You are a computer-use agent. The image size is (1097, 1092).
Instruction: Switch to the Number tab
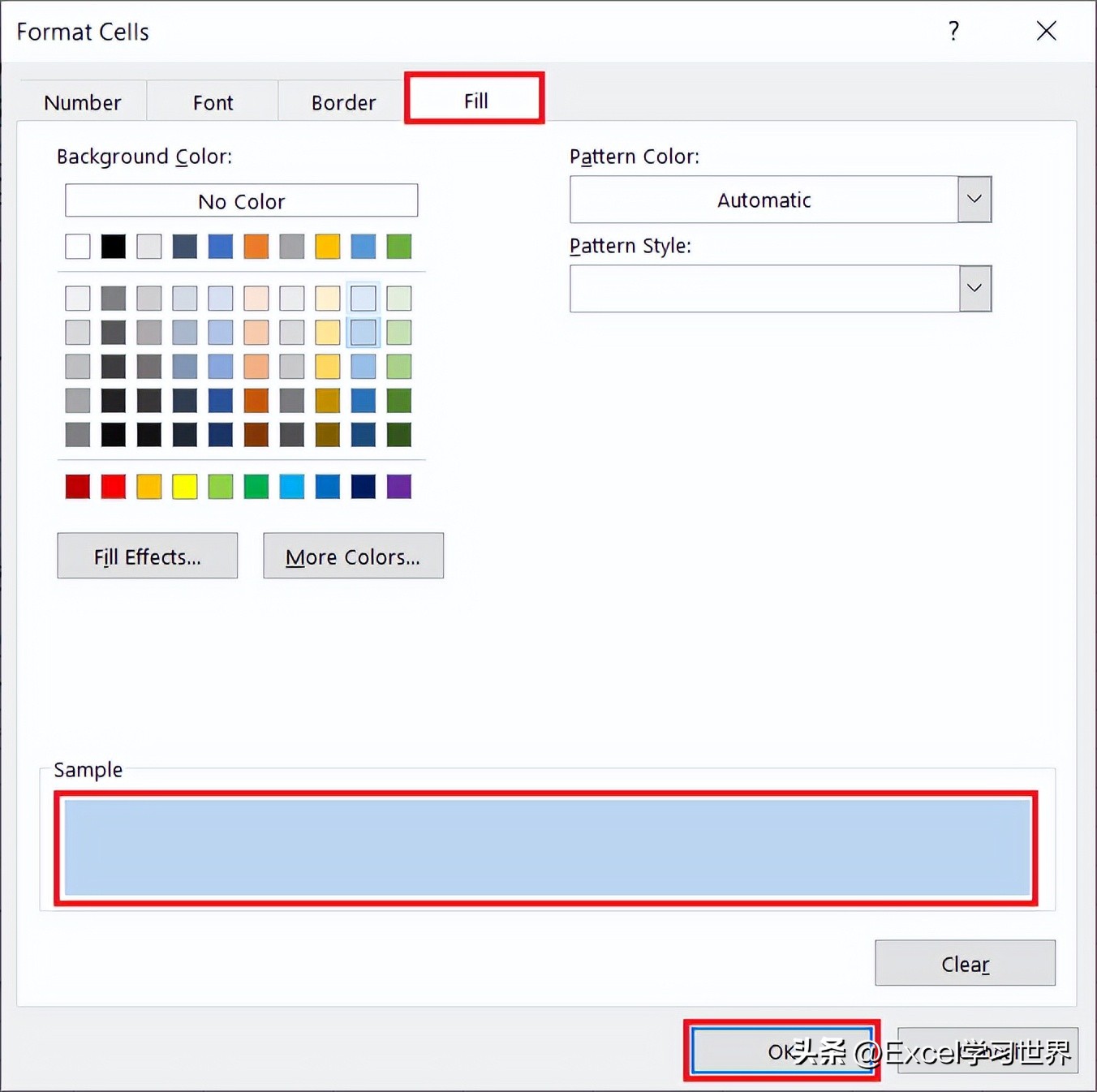[82, 102]
